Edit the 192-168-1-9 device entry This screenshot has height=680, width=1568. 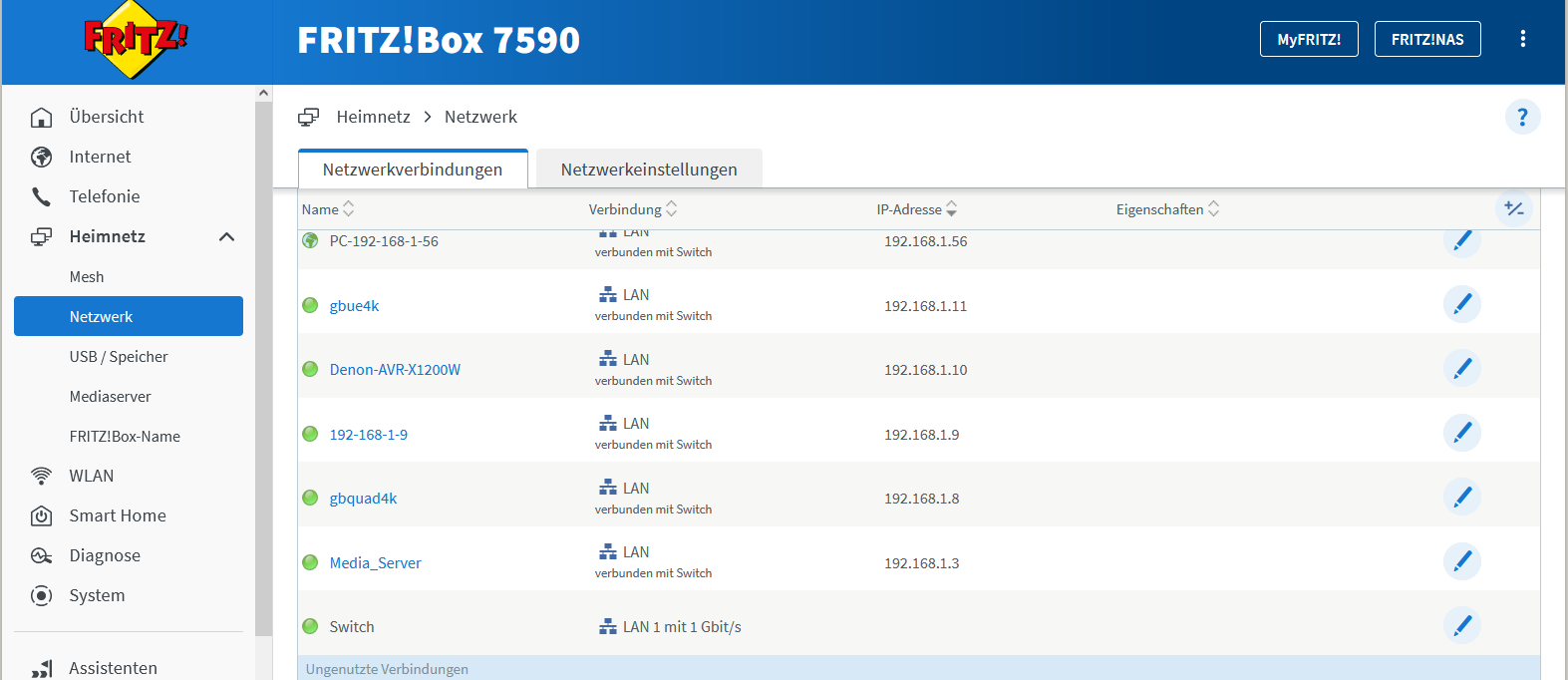pyautogui.click(x=1462, y=433)
